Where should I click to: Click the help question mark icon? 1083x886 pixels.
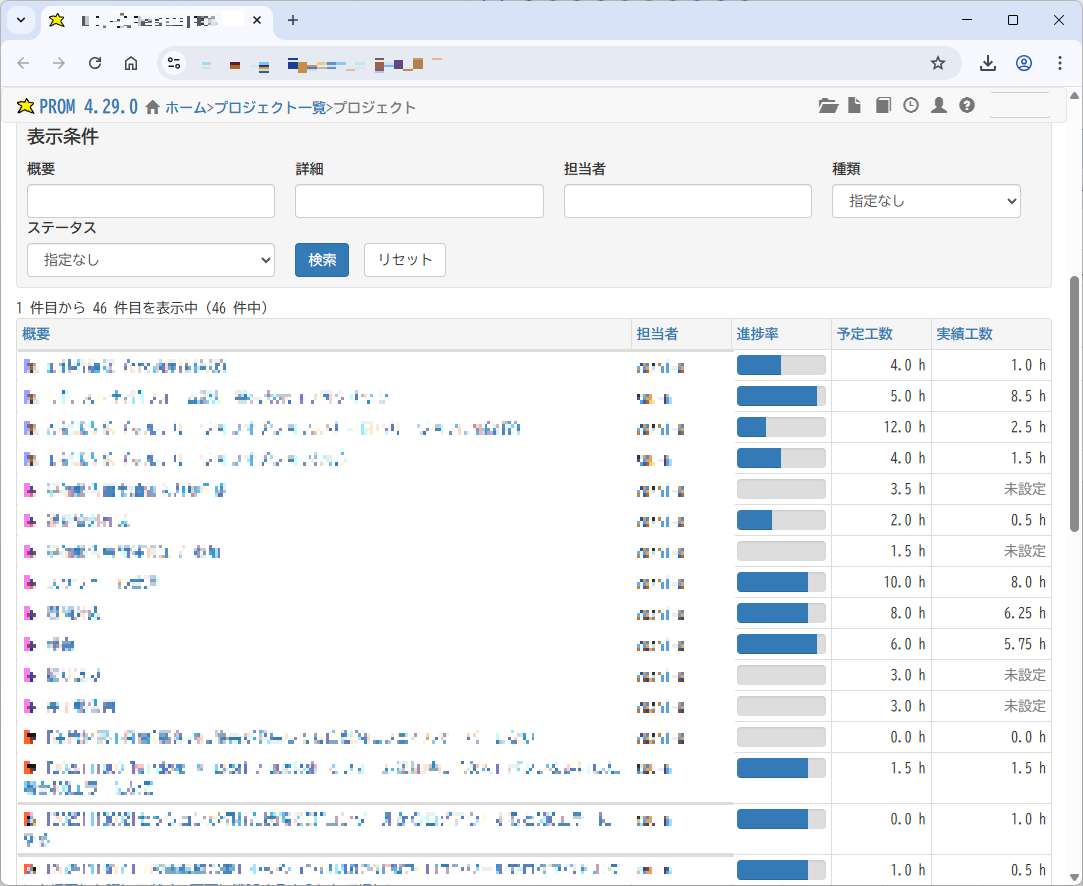[x=966, y=105]
